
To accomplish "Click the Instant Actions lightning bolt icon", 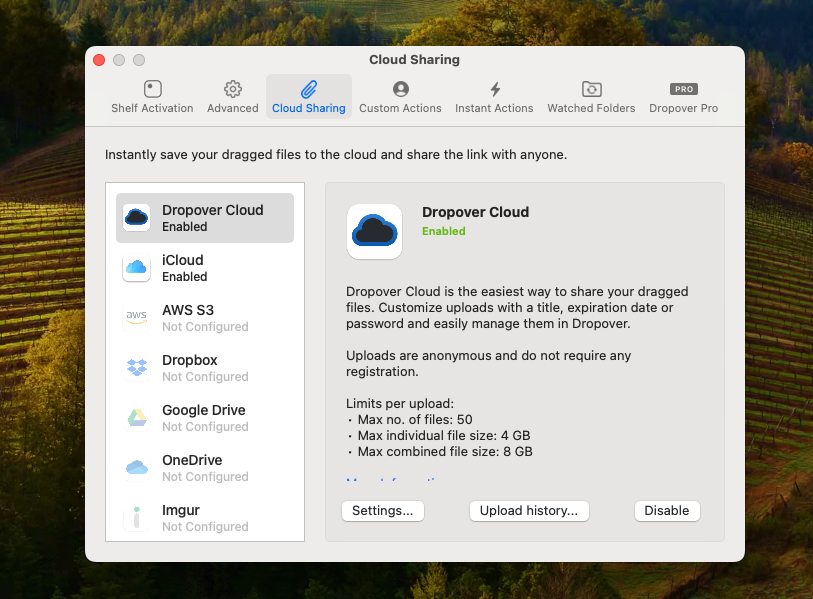I will (494, 89).
